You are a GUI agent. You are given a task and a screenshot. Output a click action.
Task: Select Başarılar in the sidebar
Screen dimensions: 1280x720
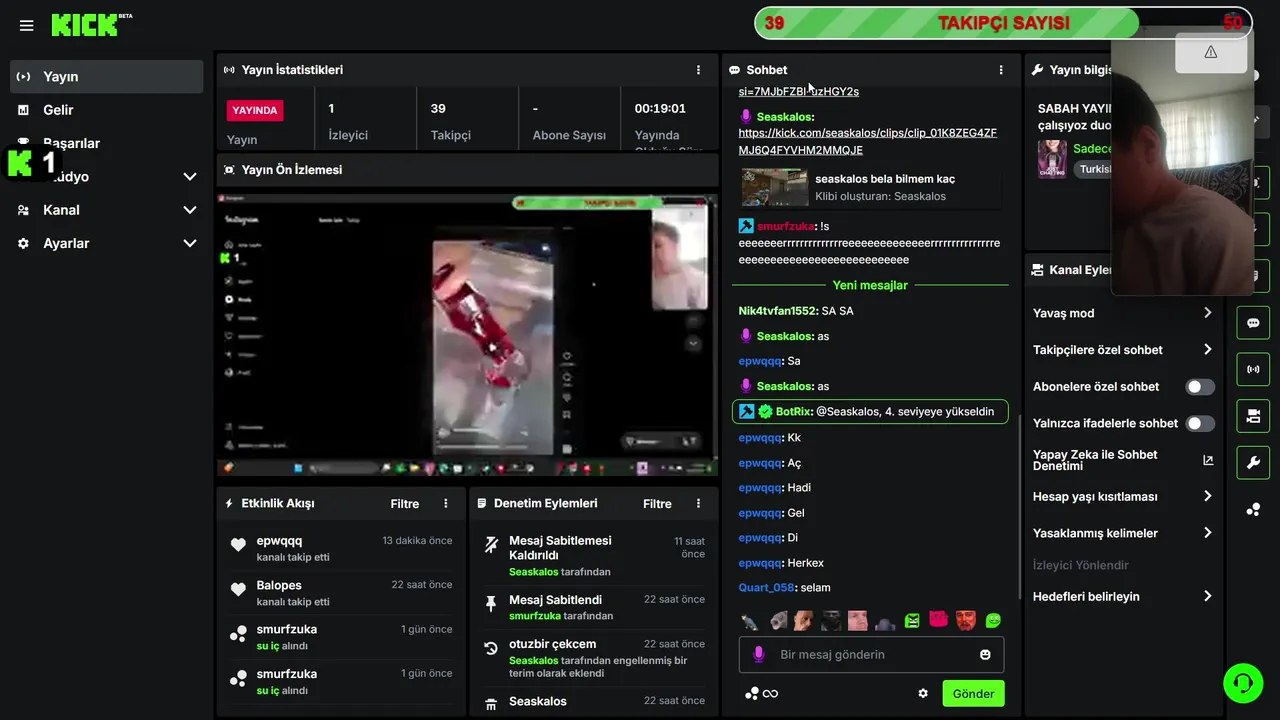coord(107,143)
